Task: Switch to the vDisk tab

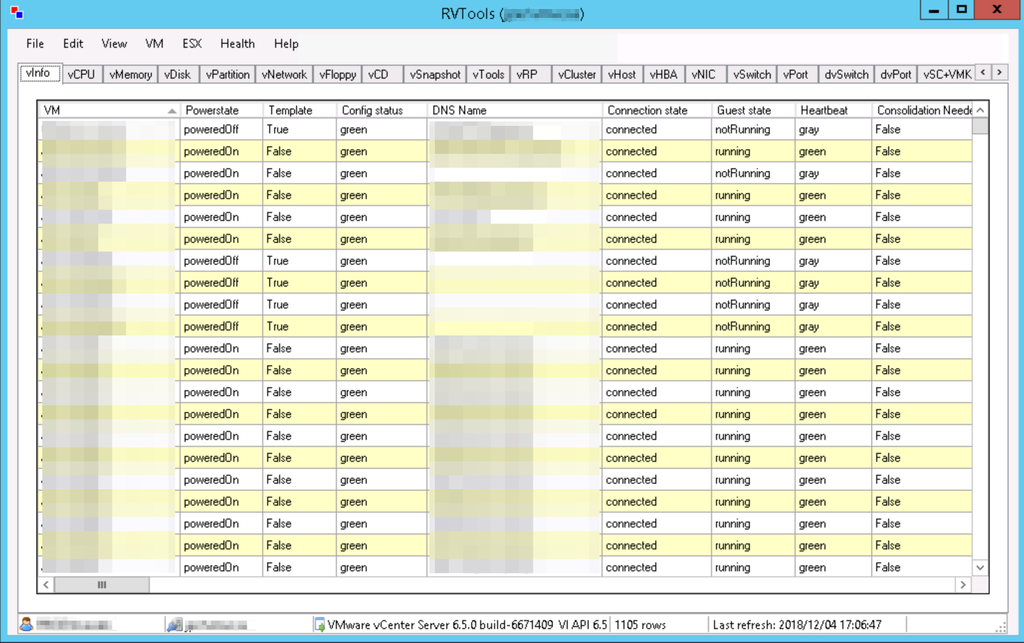Action: click(x=178, y=74)
